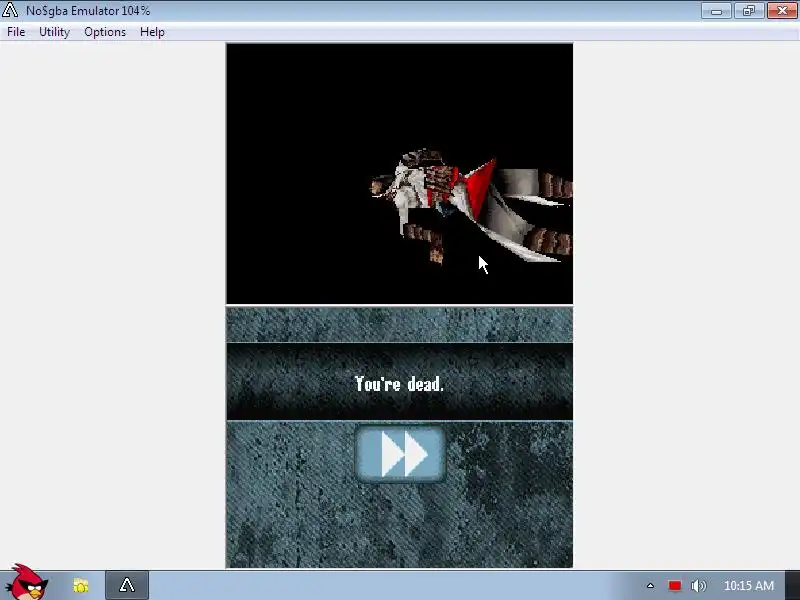Show hidden system tray icons arrow
800x600 pixels.
click(650, 586)
